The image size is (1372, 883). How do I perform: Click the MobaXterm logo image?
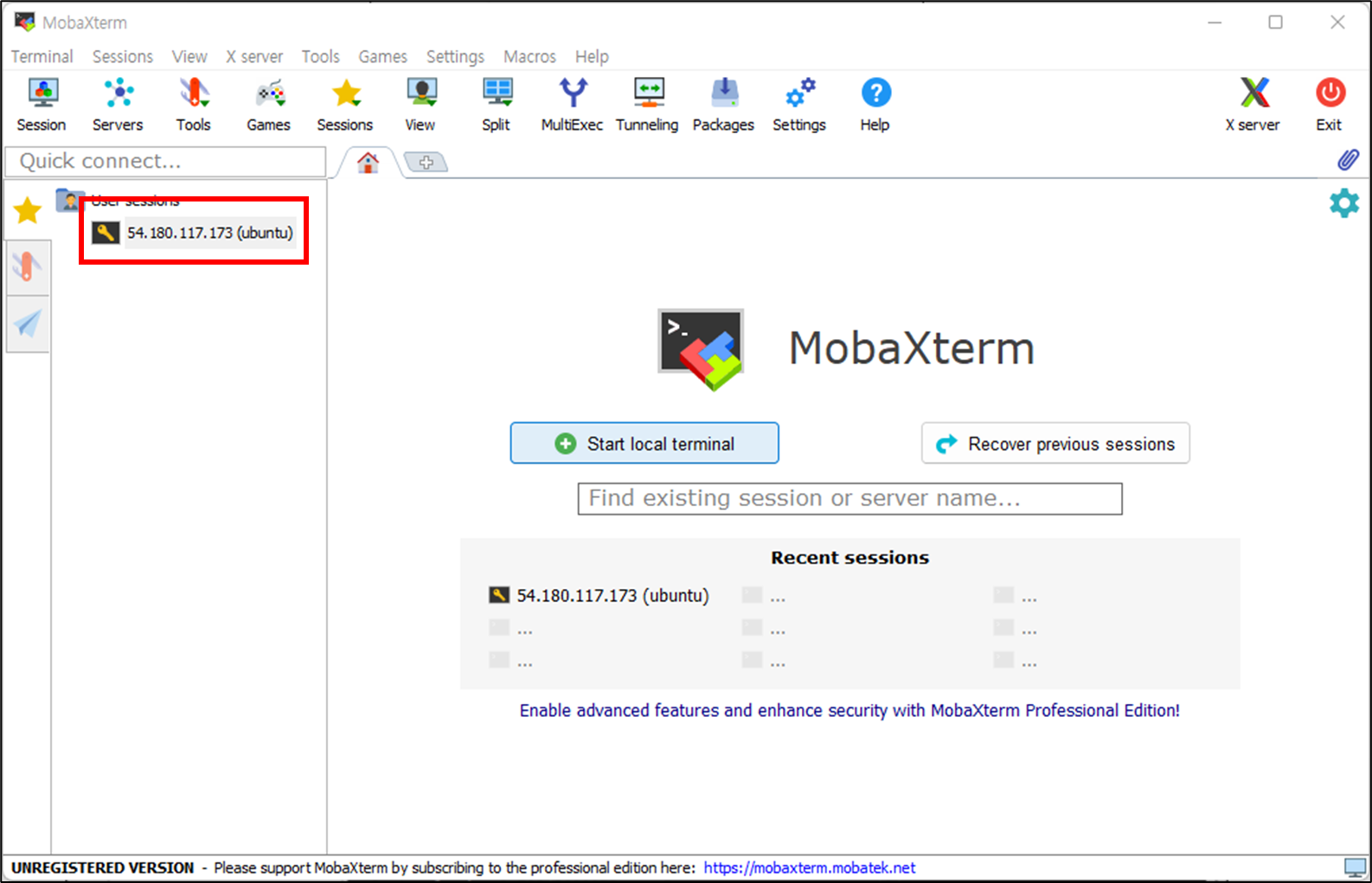(x=701, y=349)
